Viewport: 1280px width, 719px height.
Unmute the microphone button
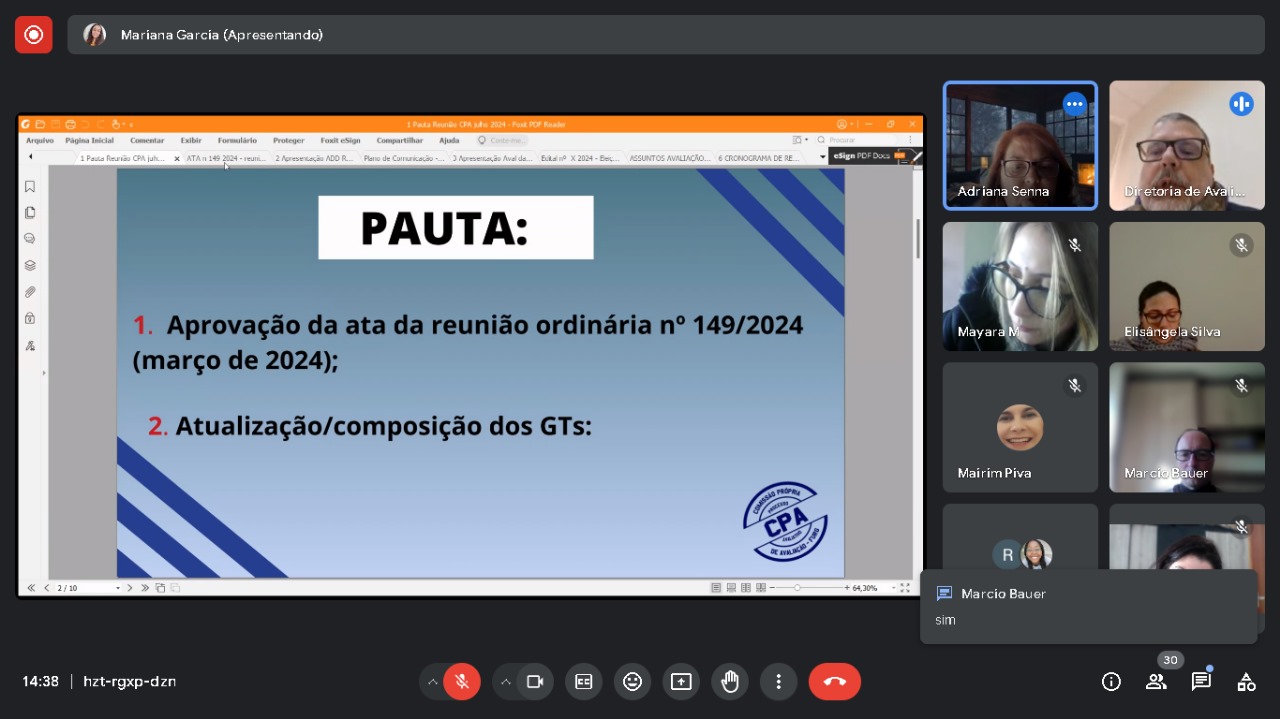click(462, 681)
